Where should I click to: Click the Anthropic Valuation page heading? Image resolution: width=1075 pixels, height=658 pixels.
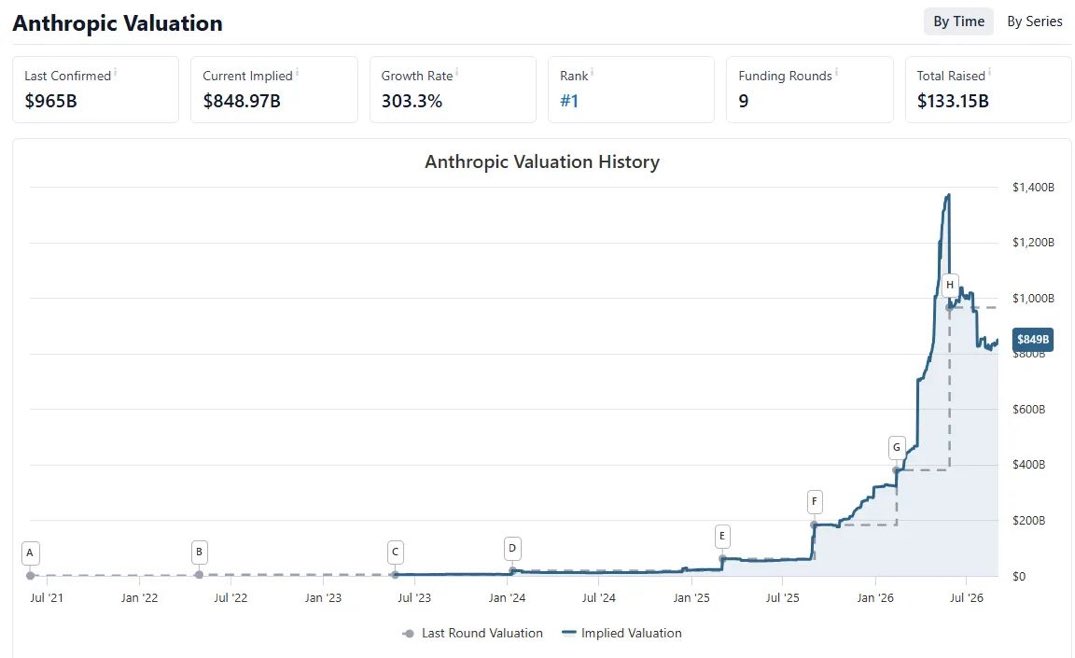(x=117, y=23)
